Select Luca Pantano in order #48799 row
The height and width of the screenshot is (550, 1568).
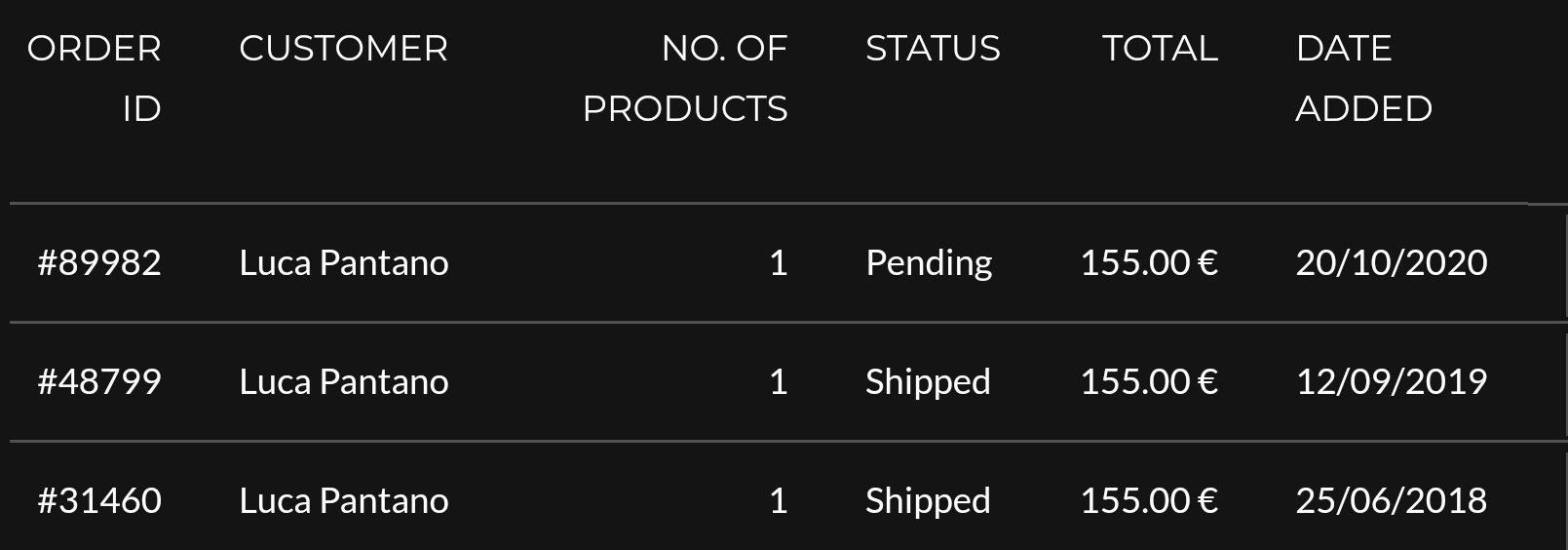pyautogui.click(x=344, y=381)
